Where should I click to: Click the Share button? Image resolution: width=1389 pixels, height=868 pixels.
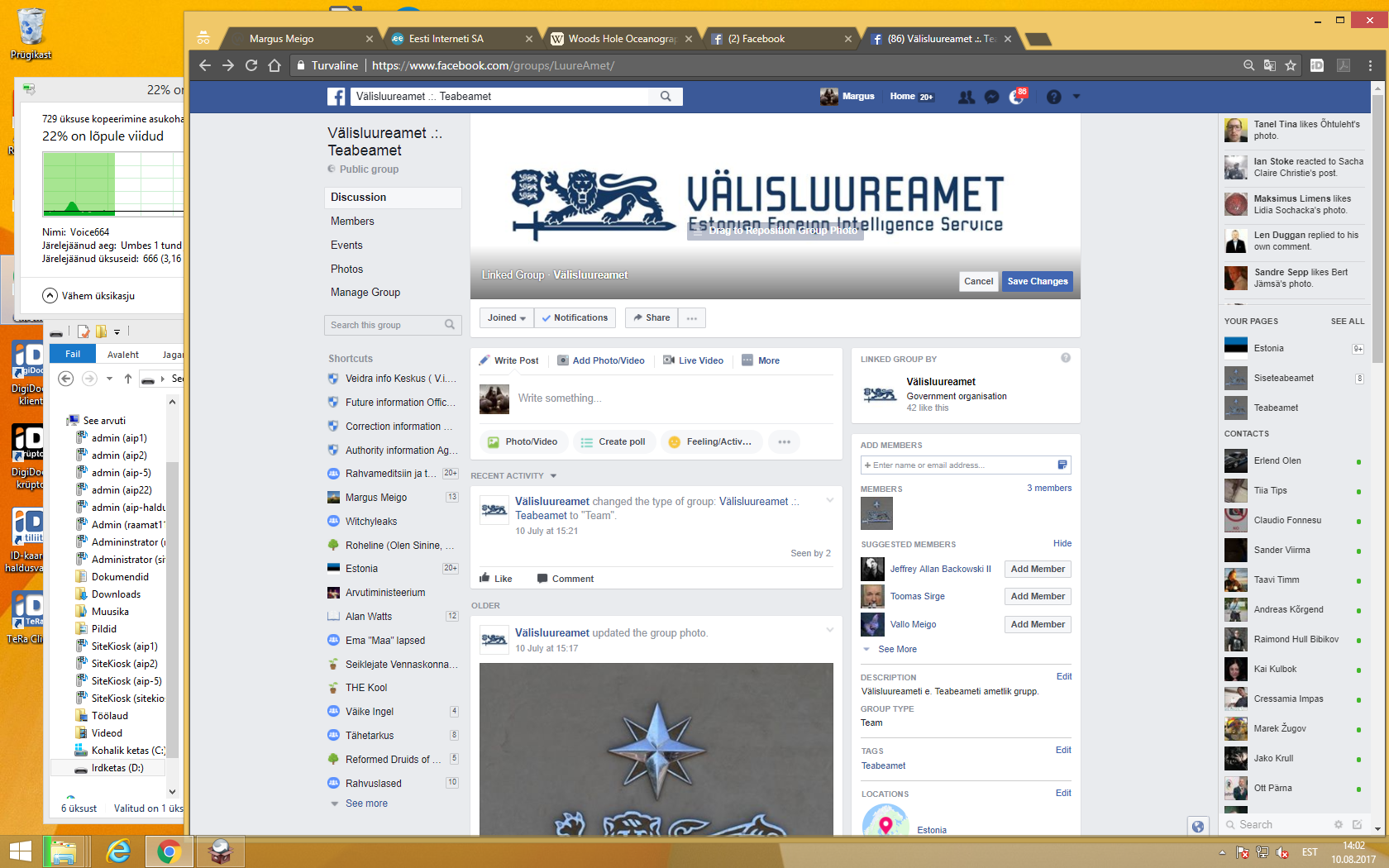652,317
